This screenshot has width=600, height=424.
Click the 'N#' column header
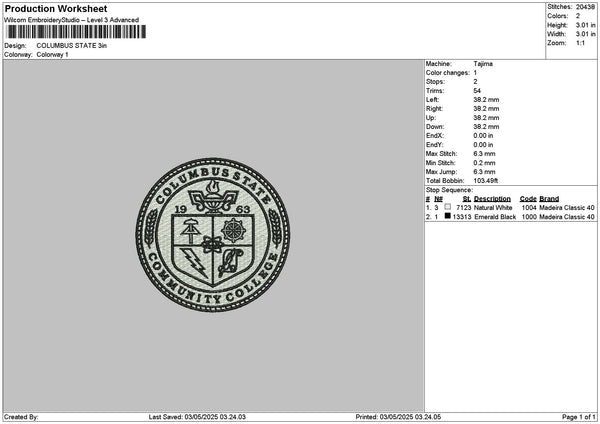pyautogui.click(x=439, y=199)
